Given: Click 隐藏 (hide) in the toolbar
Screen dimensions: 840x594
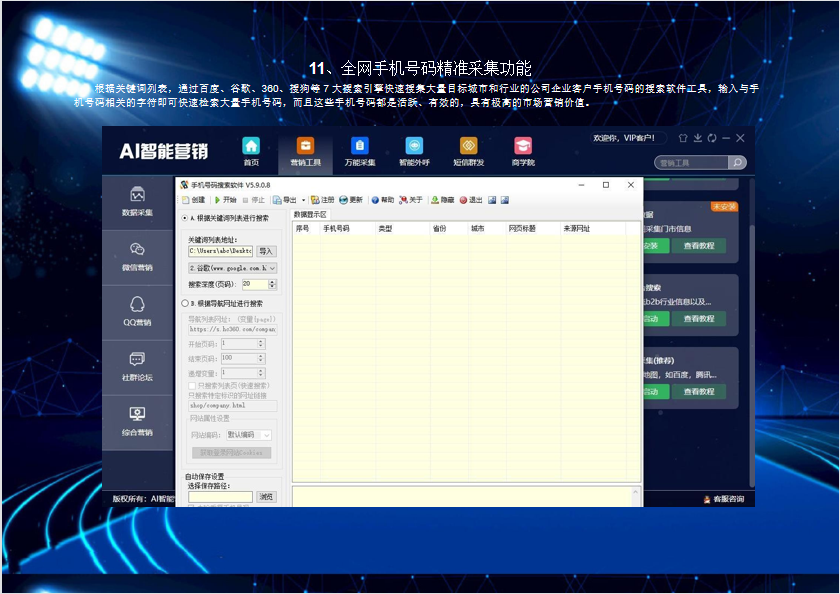Looking at the screenshot, I should coord(442,200).
